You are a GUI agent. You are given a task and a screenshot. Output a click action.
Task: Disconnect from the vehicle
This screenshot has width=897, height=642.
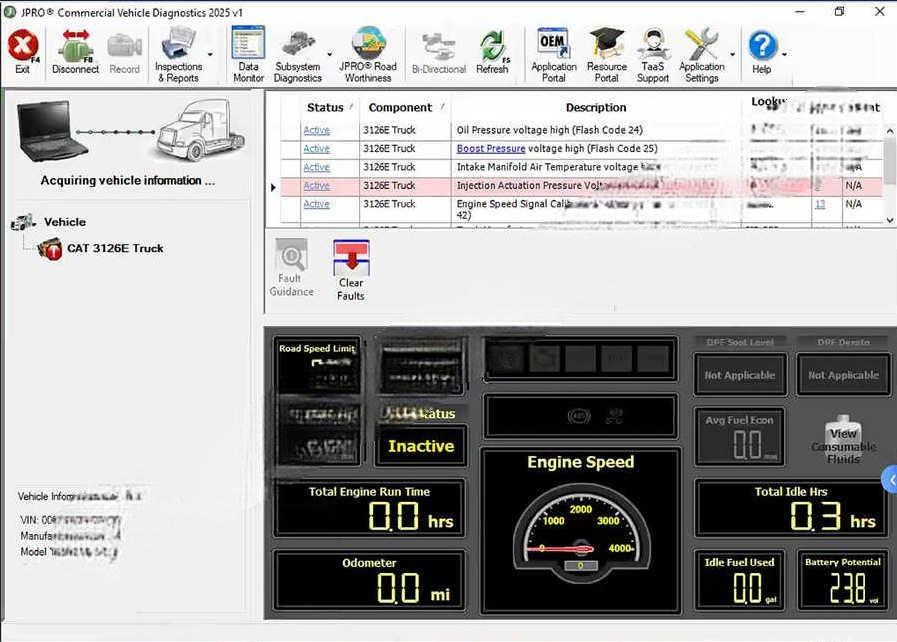(x=75, y=52)
